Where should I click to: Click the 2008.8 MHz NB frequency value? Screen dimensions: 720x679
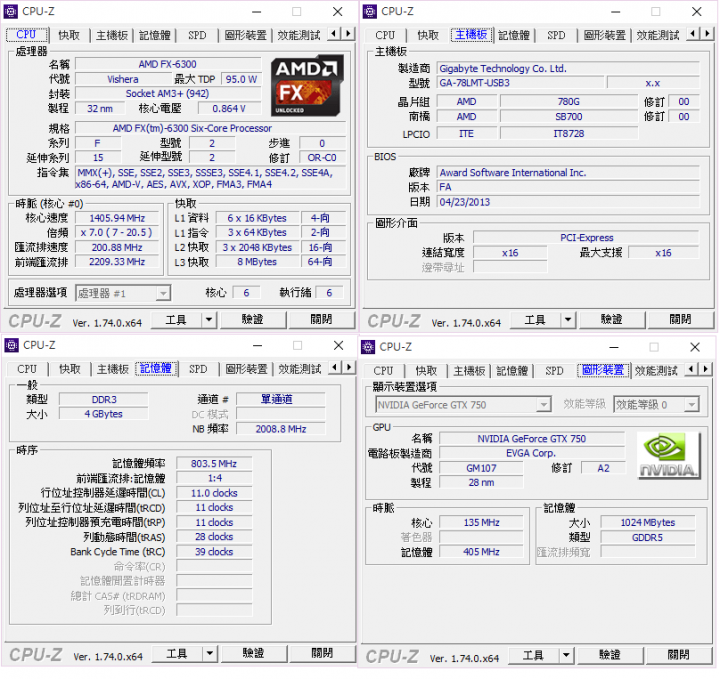[281, 429]
